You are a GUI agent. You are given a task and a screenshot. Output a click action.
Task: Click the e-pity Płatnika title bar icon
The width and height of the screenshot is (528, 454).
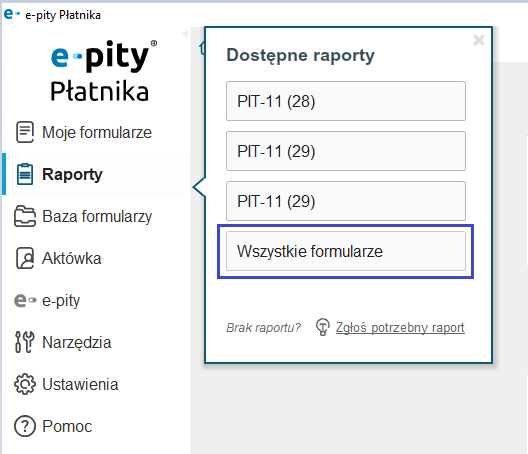pos(12,14)
